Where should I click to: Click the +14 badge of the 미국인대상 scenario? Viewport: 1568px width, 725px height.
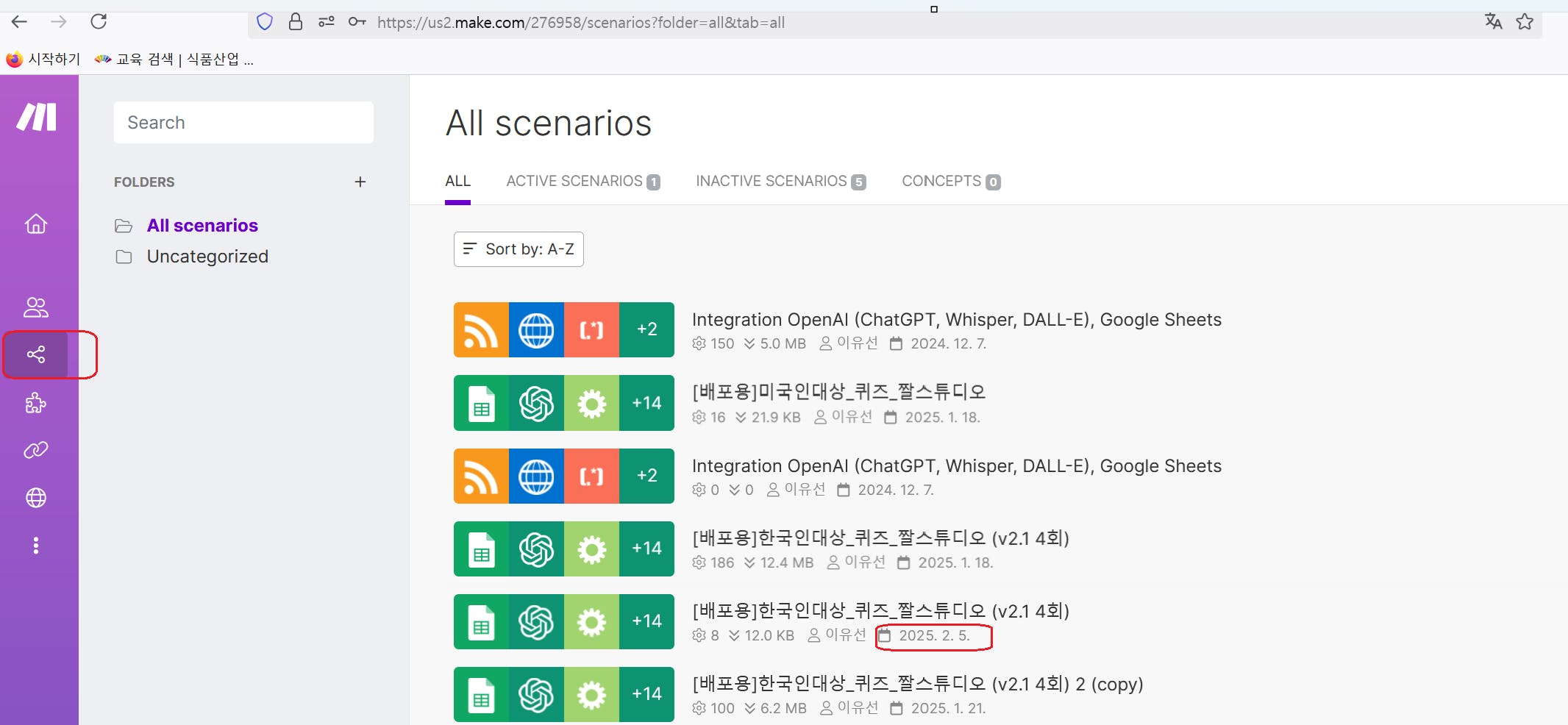pyautogui.click(x=646, y=403)
